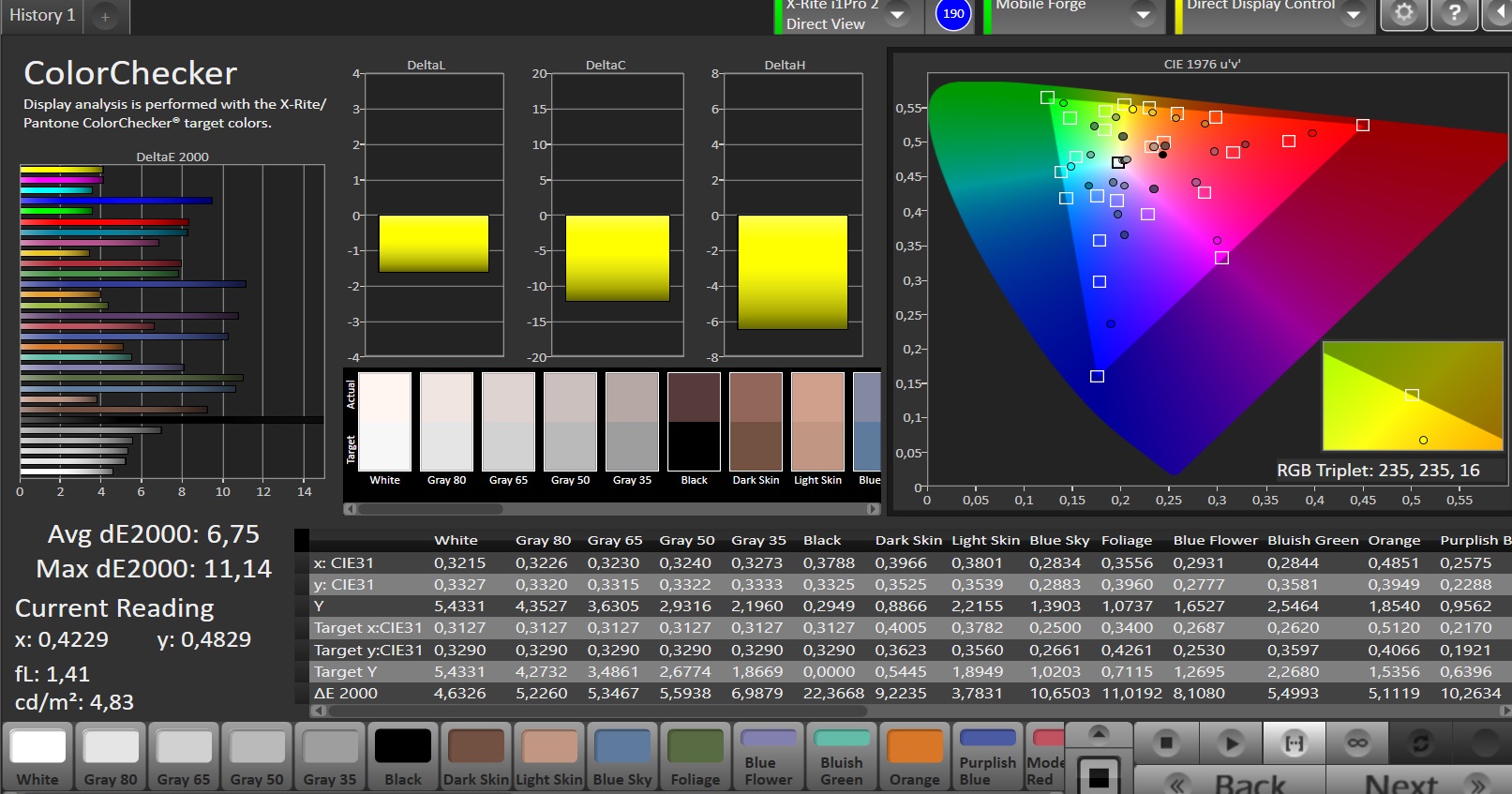Choose the Gray 50 patch button
Screen dimensions: 1512x794
pos(257,757)
